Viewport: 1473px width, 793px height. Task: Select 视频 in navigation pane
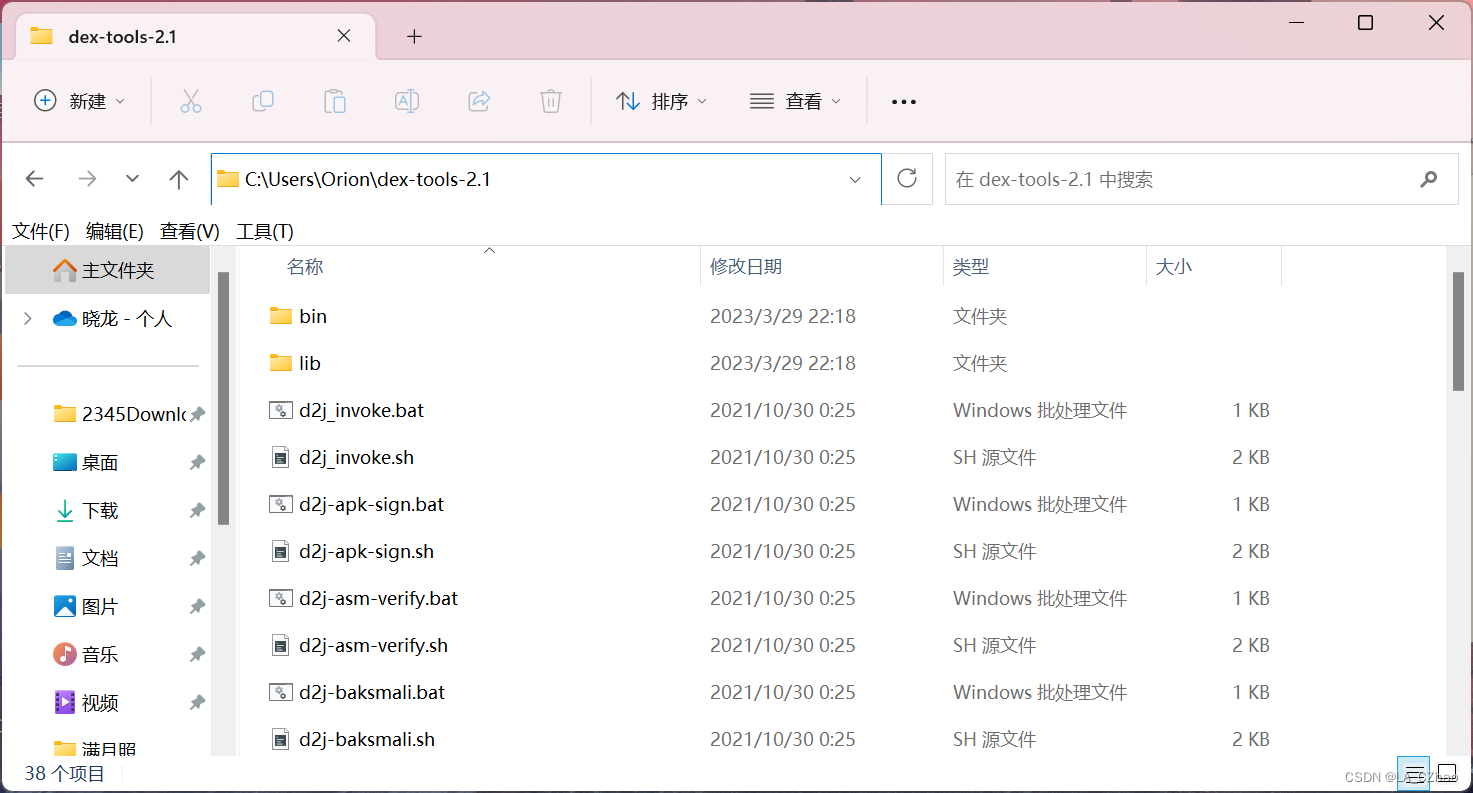click(86, 702)
